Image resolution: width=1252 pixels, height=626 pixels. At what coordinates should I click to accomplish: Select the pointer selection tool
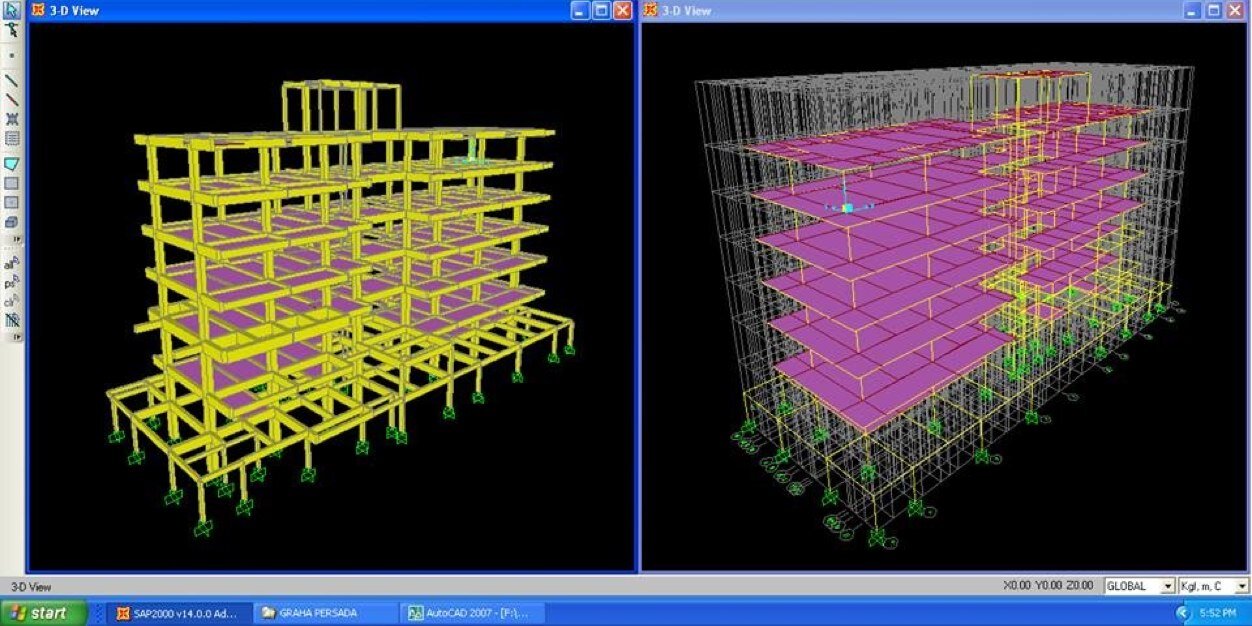pos(12,11)
